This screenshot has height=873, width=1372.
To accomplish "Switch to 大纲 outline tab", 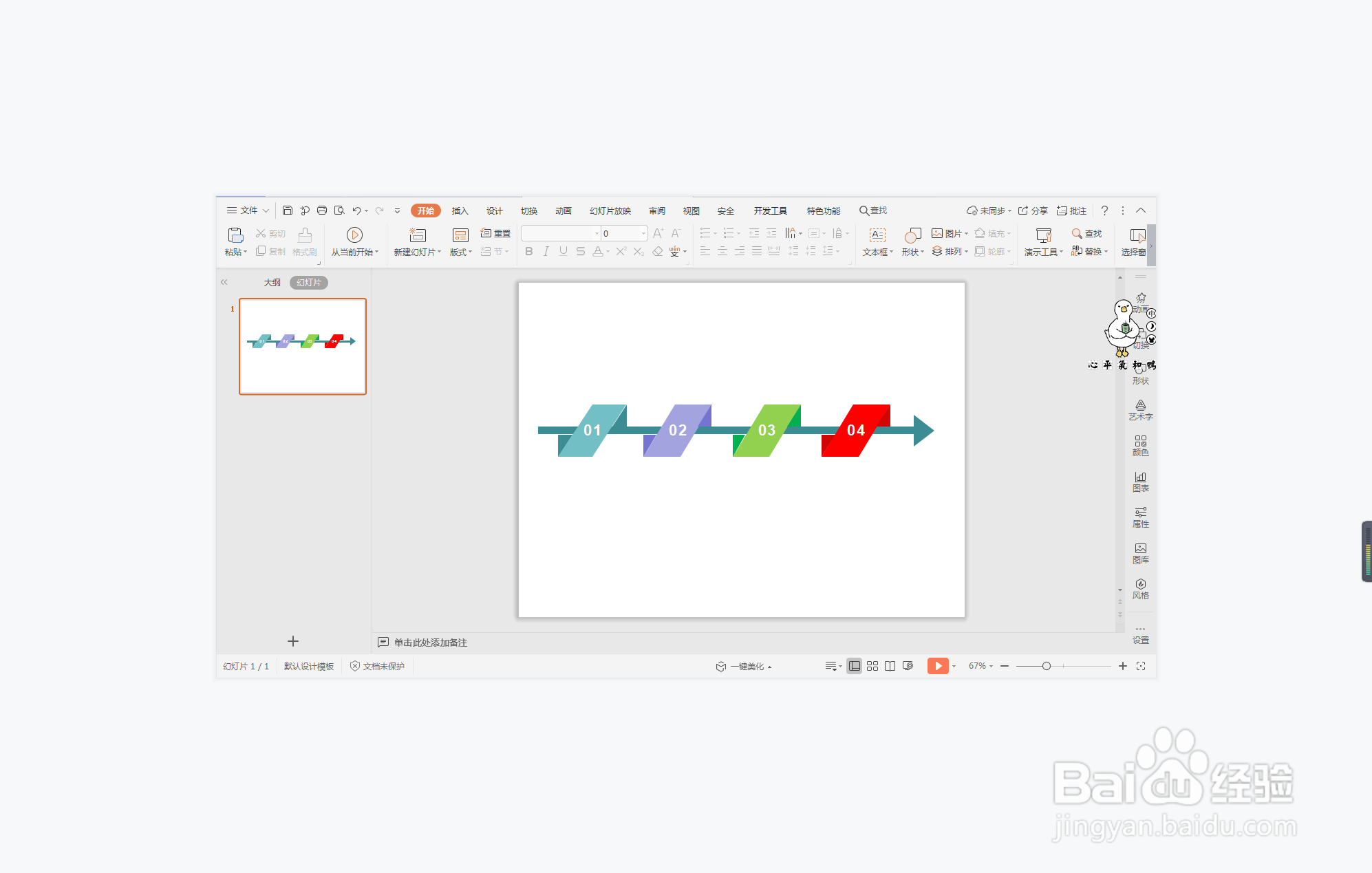I will 272,283.
